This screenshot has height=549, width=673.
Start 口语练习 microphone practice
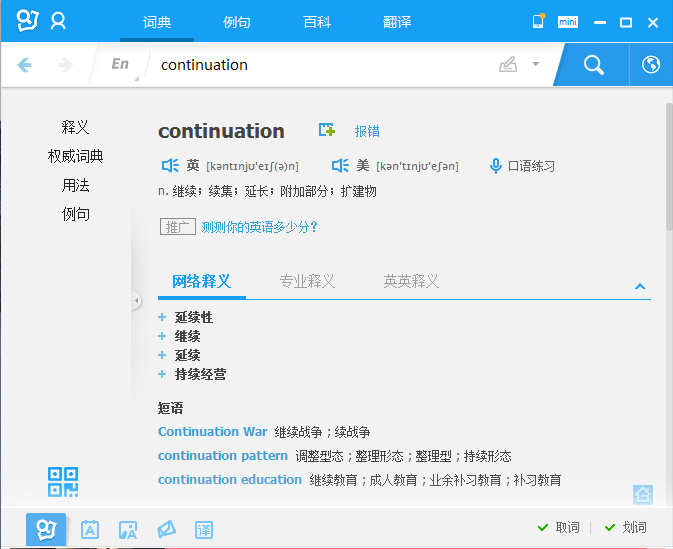[x=522, y=166]
